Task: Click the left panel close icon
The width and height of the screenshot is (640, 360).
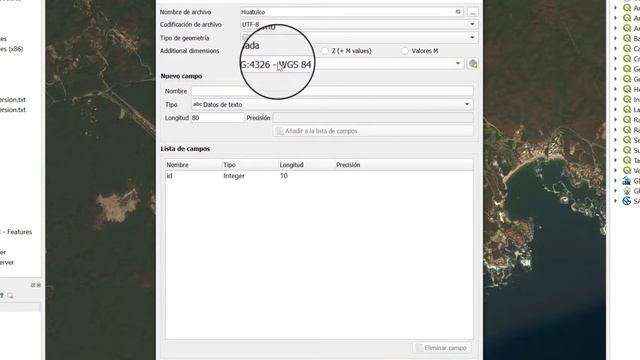Action: 39,285
